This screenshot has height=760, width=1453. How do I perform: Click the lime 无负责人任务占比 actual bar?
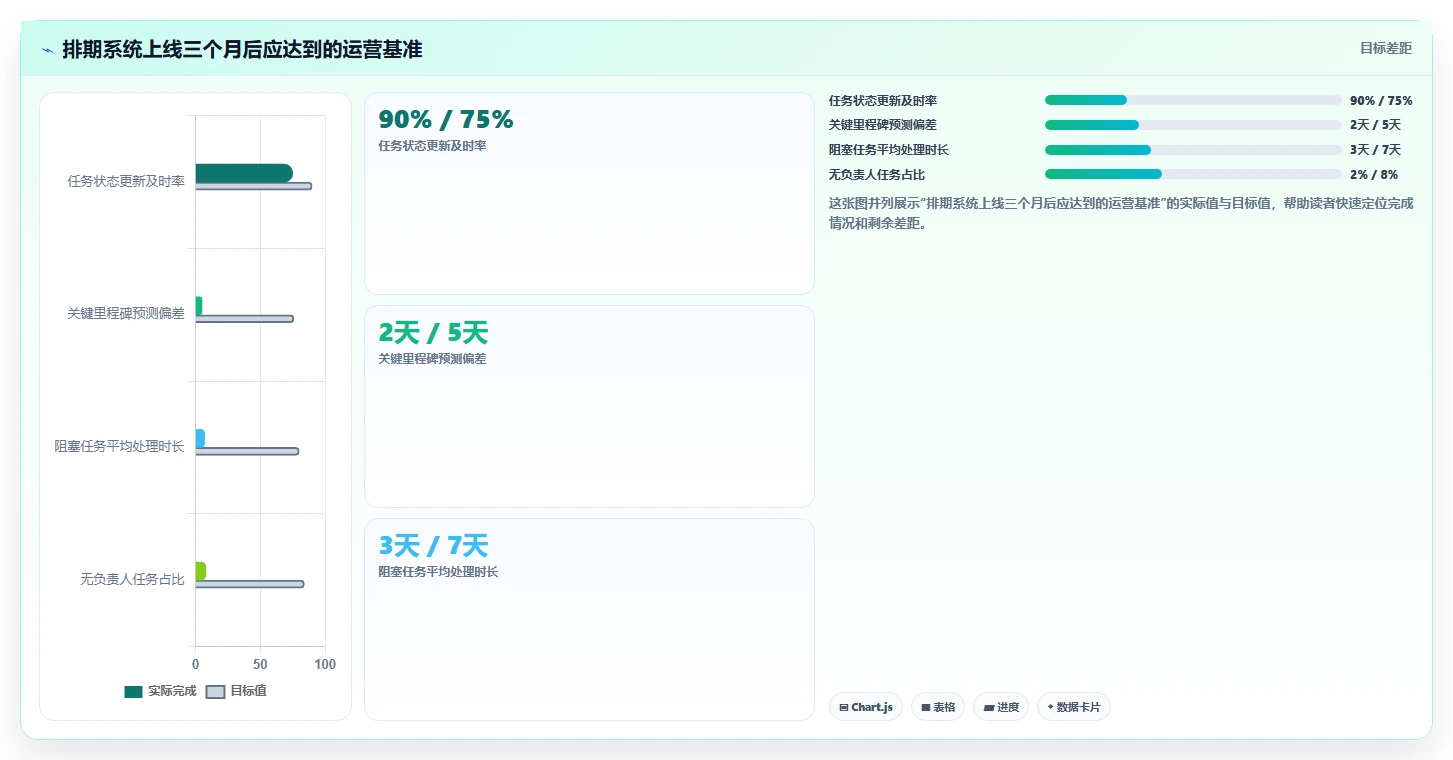pos(201,571)
